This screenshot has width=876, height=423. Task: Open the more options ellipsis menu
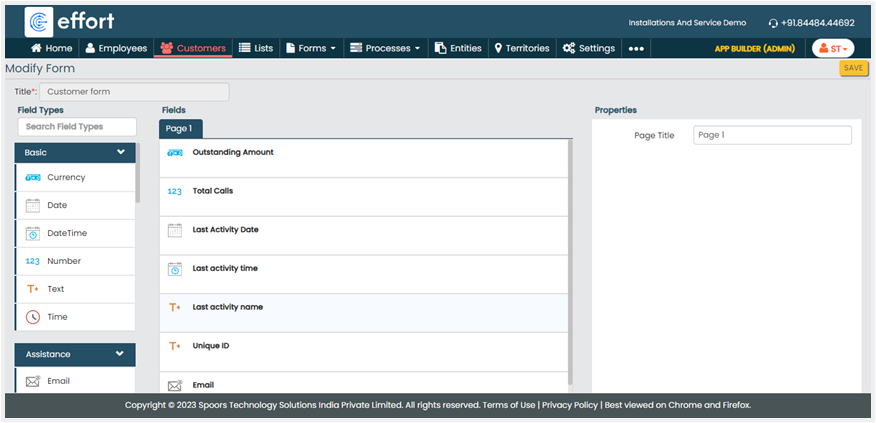[x=636, y=48]
